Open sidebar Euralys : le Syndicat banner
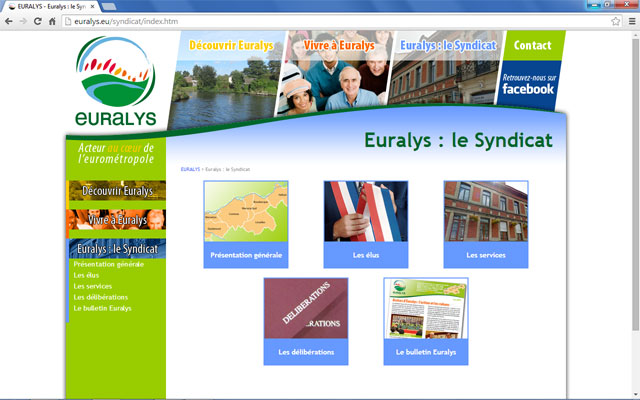This screenshot has height=400, width=640. (x=116, y=249)
